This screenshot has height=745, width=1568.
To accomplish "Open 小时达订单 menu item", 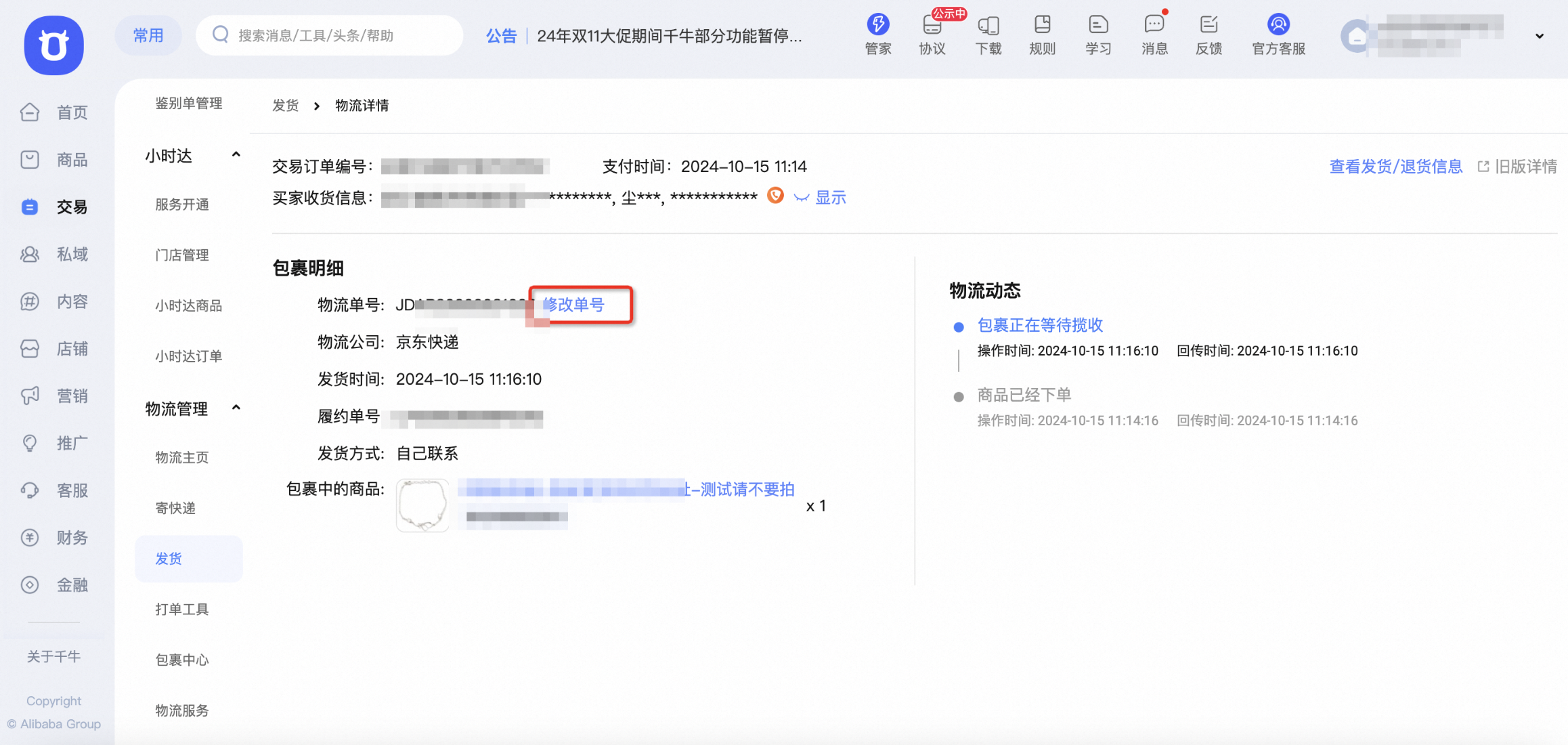I will [x=189, y=356].
